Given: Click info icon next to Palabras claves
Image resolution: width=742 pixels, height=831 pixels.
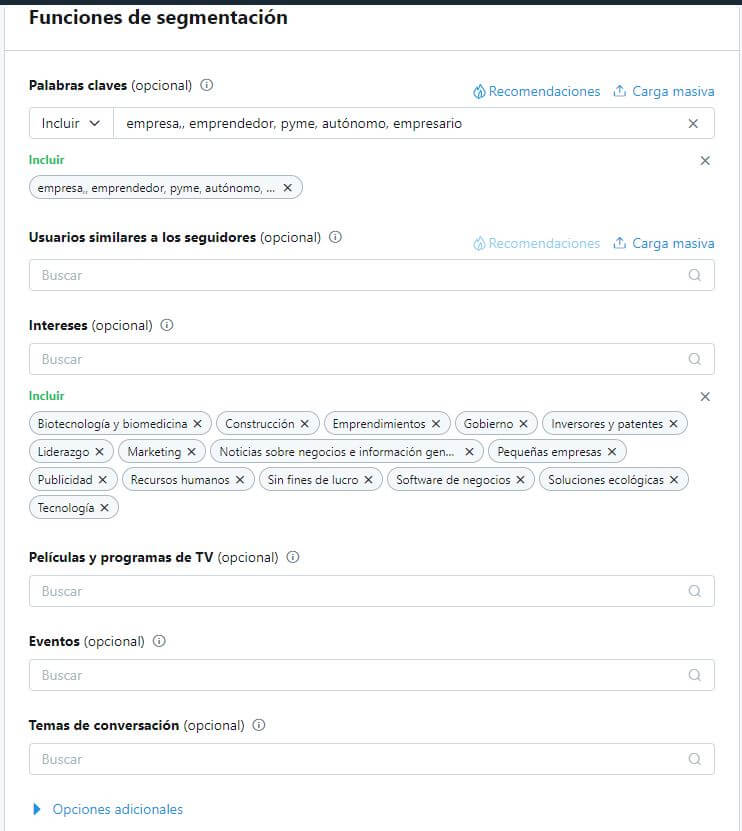Looking at the screenshot, I should 207,85.
